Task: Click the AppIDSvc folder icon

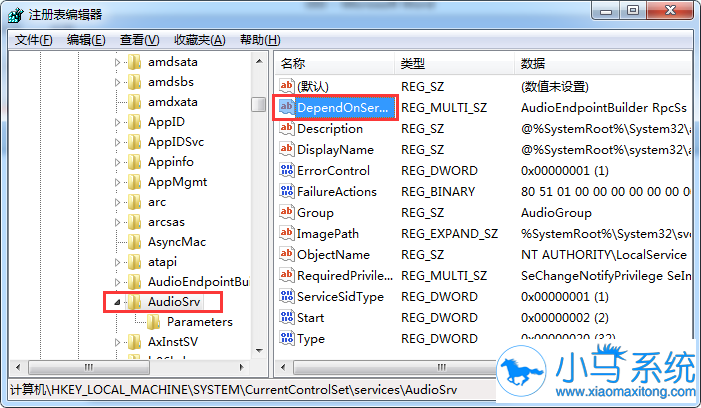Action: 135,142
